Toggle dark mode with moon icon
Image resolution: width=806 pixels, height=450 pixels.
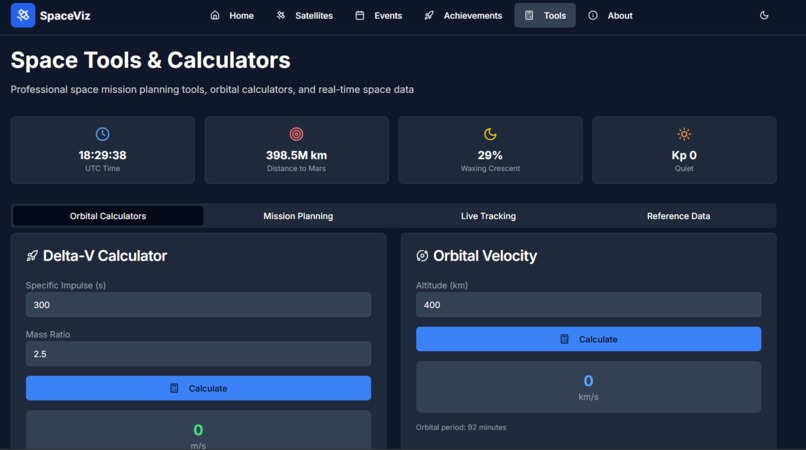[x=764, y=15]
